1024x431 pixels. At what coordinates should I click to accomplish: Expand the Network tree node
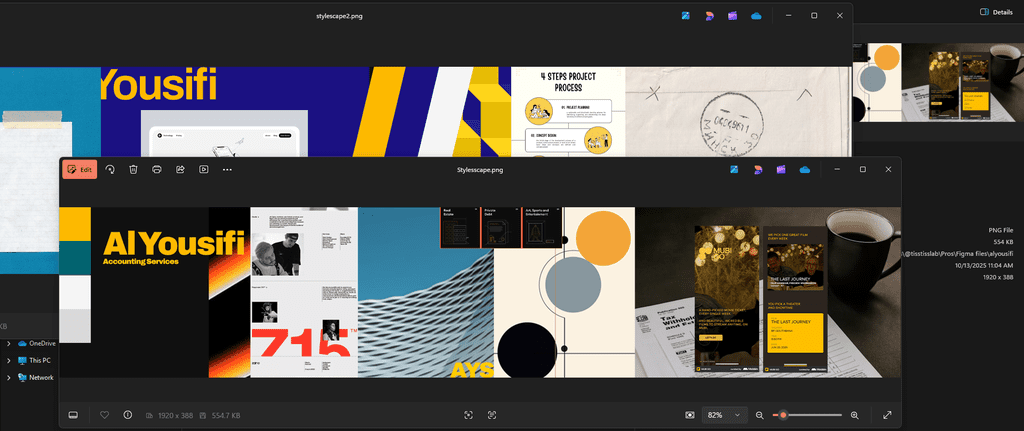pyautogui.click(x=9, y=377)
